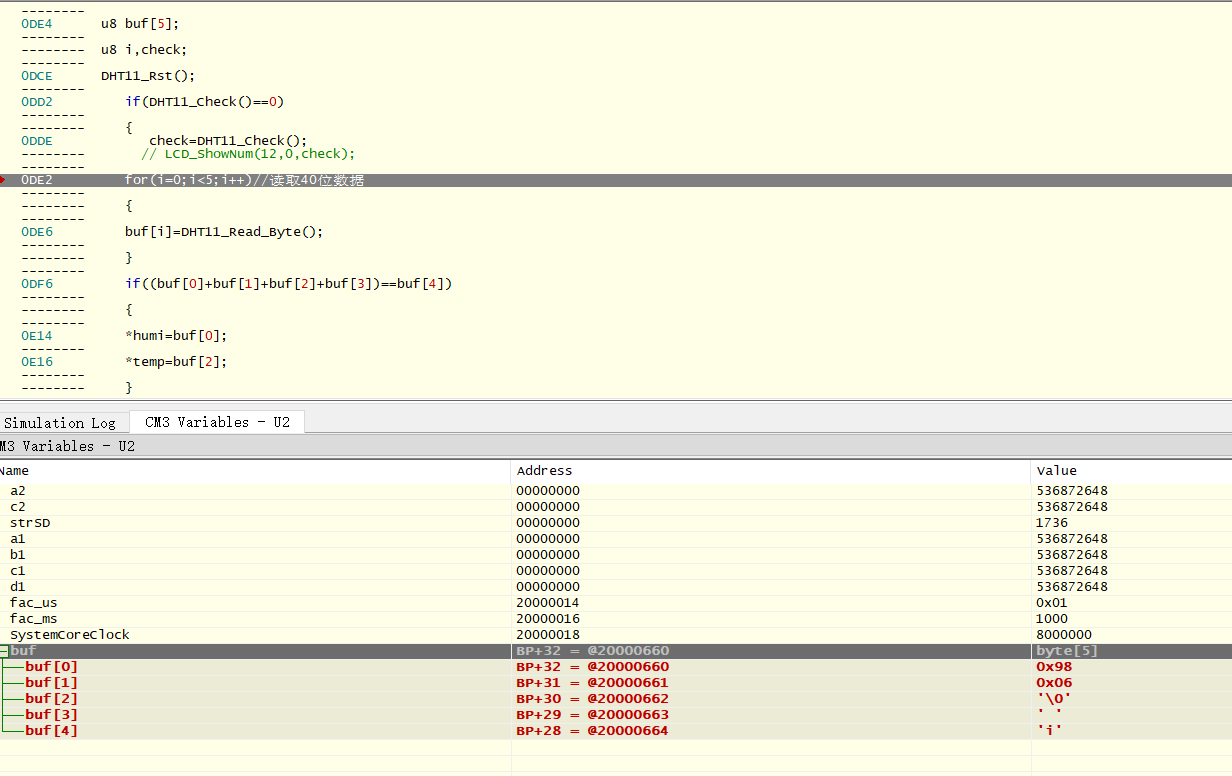Click the 0x06 value of buf[1]
The width and height of the screenshot is (1232, 776).
tap(1054, 683)
